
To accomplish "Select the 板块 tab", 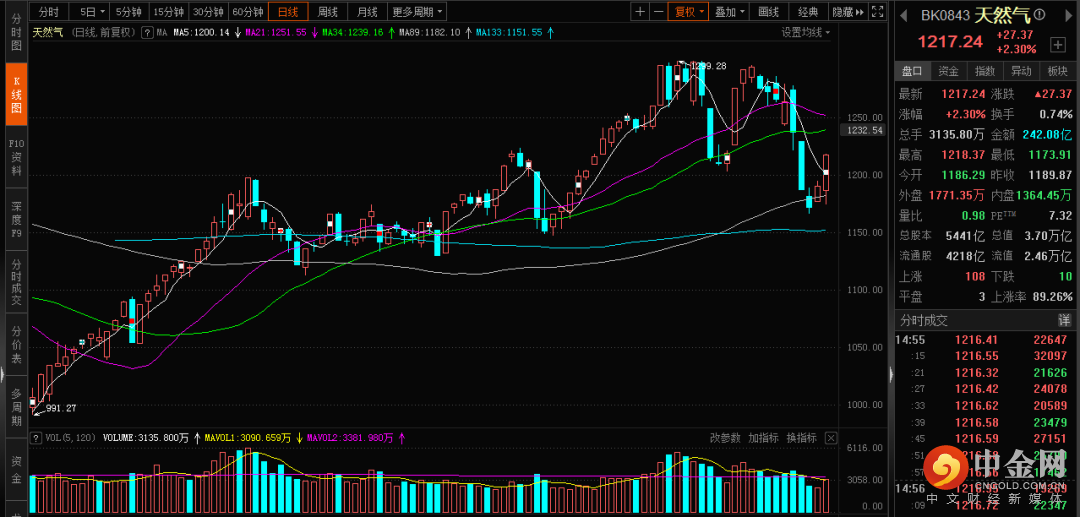I will (1057, 71).
